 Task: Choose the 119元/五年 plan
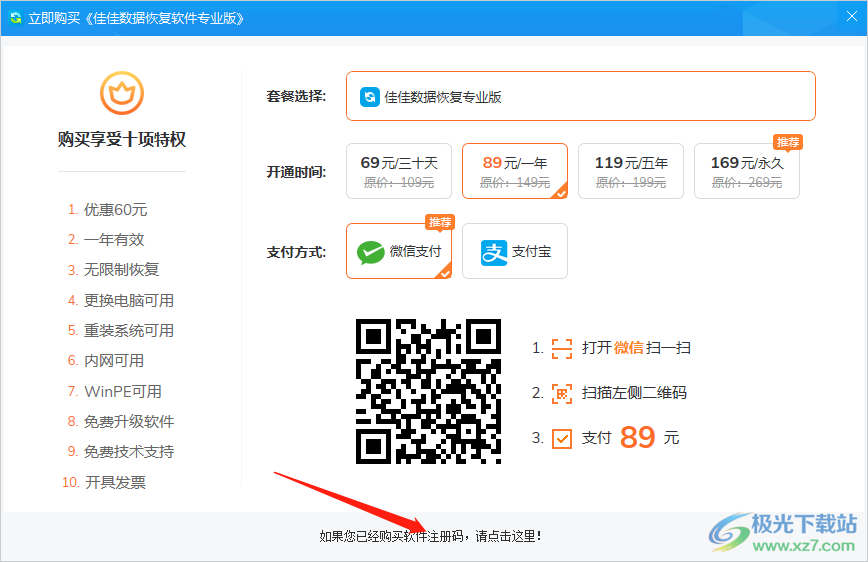coord(631,171)
